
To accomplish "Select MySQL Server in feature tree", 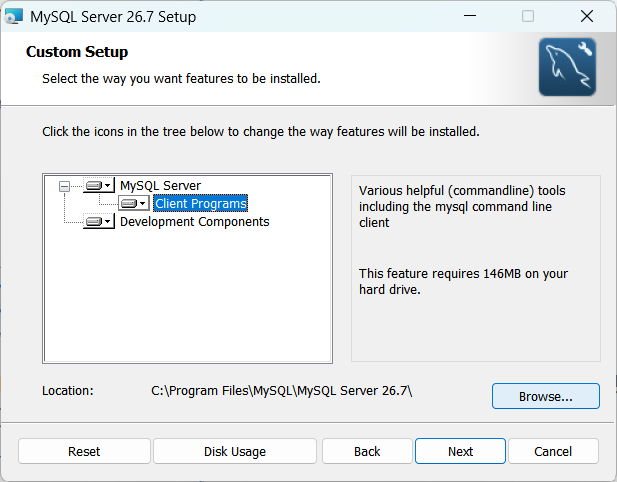I will (160, 185).
